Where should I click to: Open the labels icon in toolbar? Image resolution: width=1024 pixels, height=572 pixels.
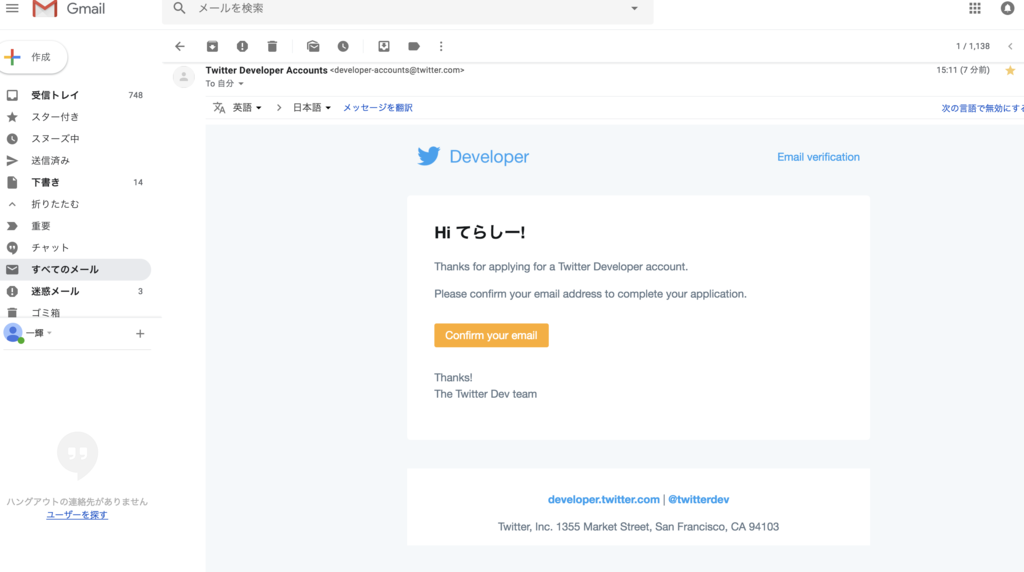tap(413, 46)
